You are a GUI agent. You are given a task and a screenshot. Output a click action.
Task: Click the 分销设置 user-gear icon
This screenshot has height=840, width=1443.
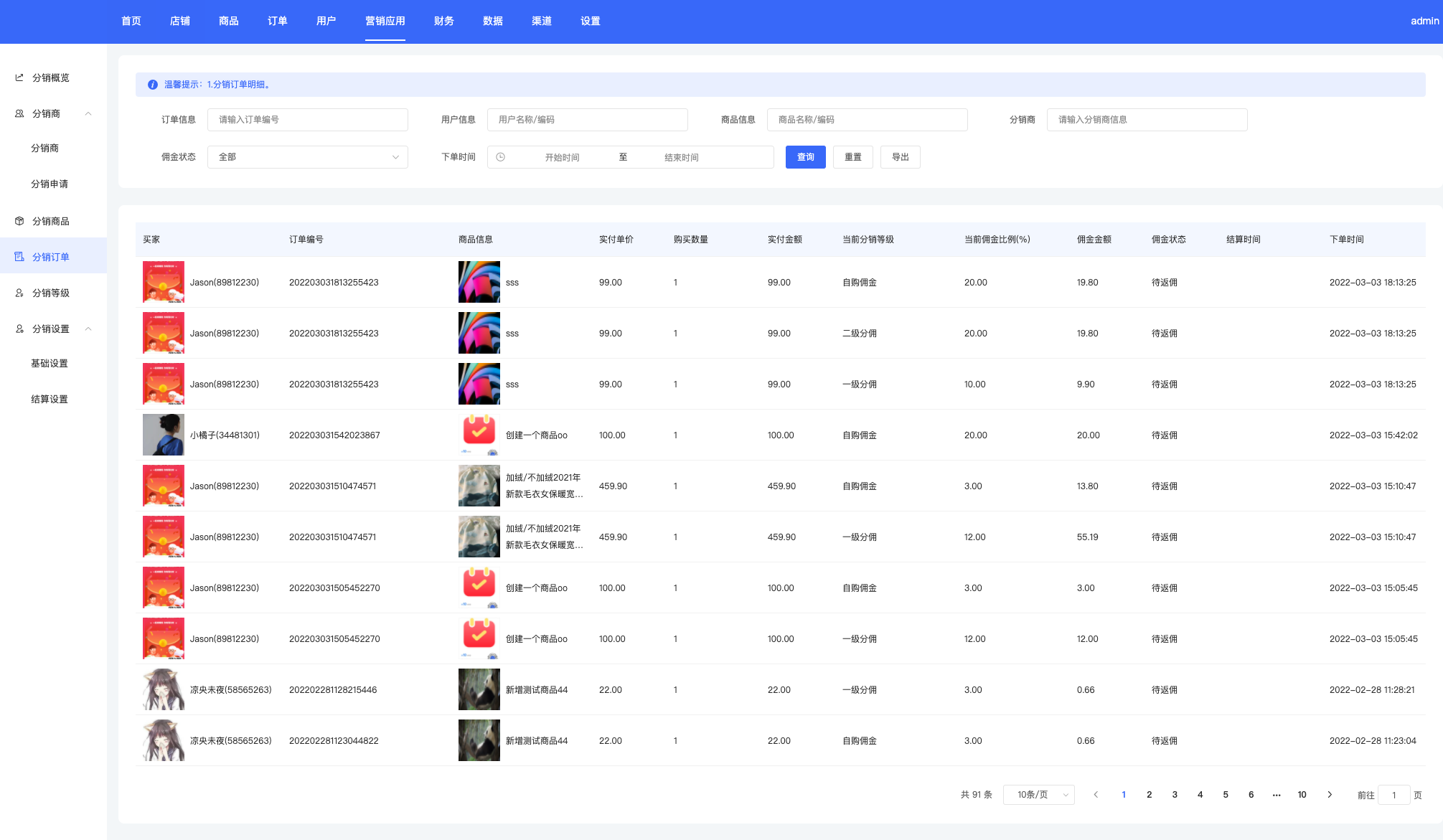tap(19, 329)
